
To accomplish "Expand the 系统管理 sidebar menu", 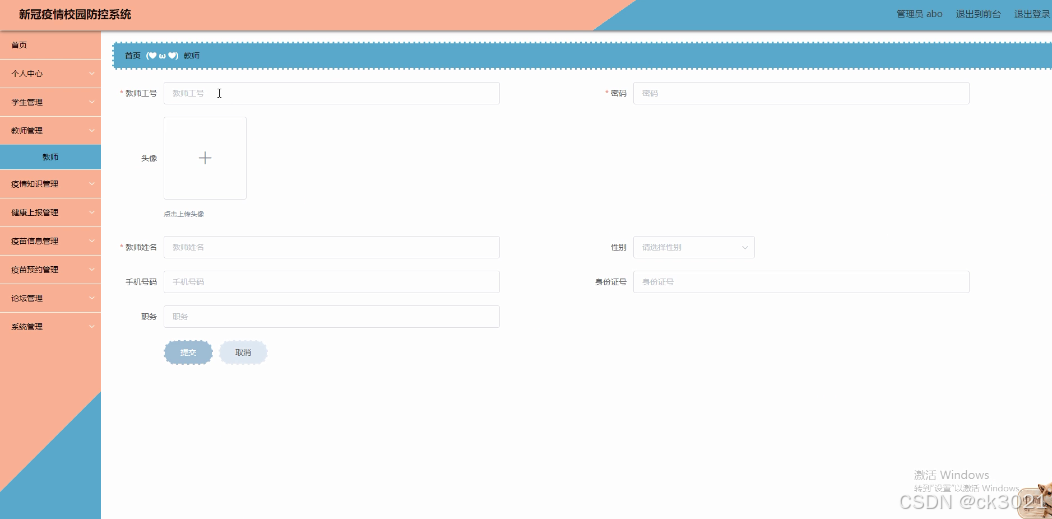I will click(x=50, y=327).
